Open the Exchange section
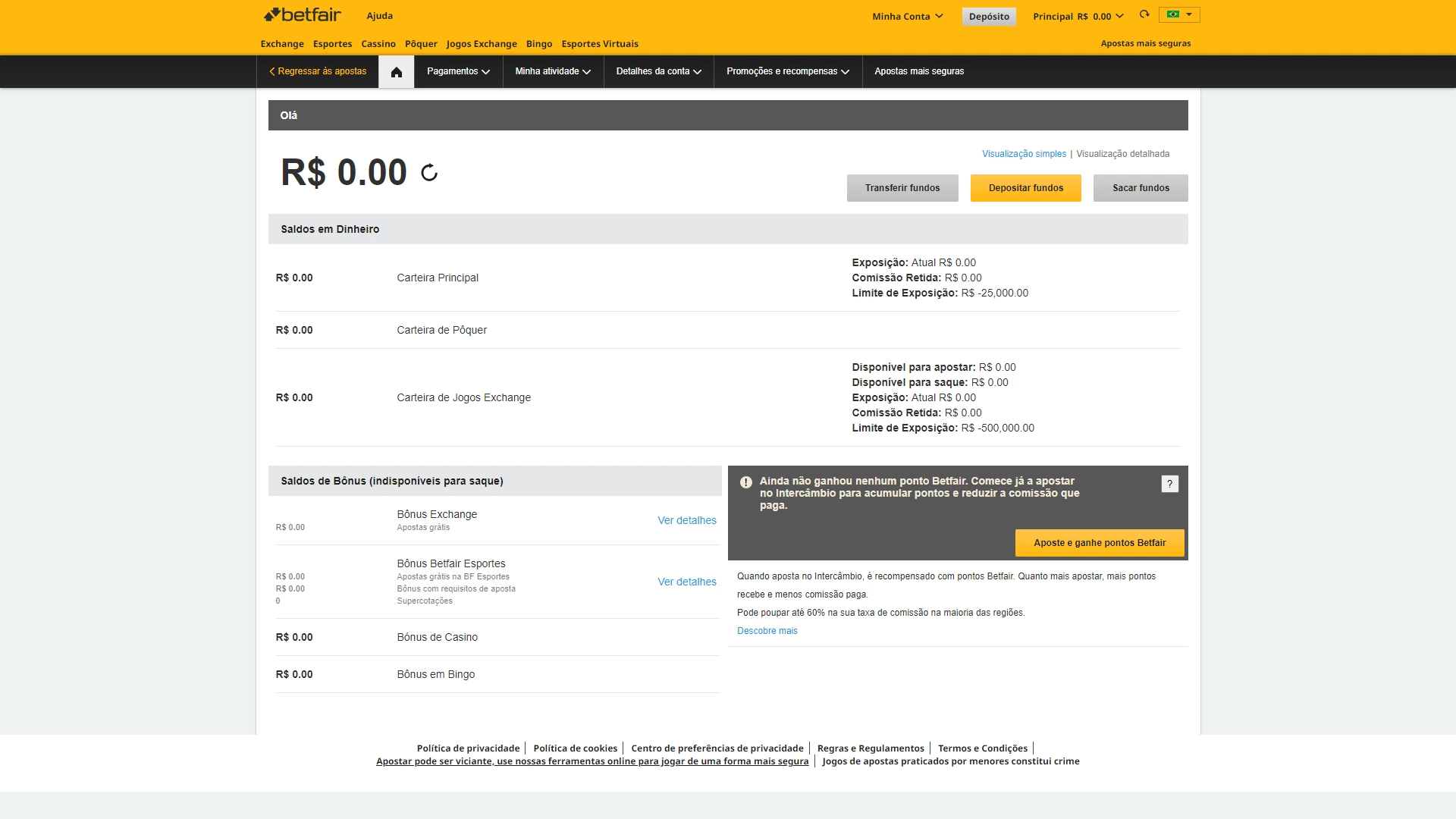Image resolution: width=1456 pixels, height=819 pixels. tap(282, 44)
